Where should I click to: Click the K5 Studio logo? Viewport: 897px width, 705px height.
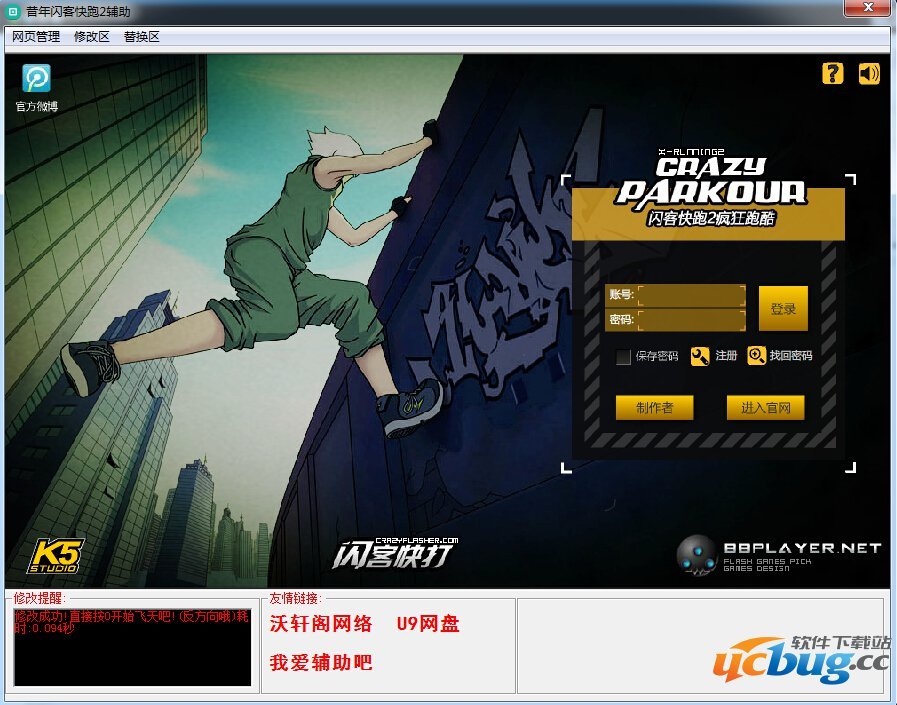point(54,556)
